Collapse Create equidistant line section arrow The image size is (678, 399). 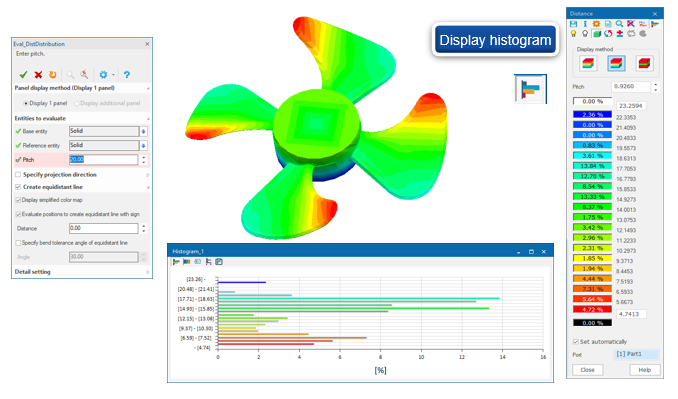coord(147,187)
